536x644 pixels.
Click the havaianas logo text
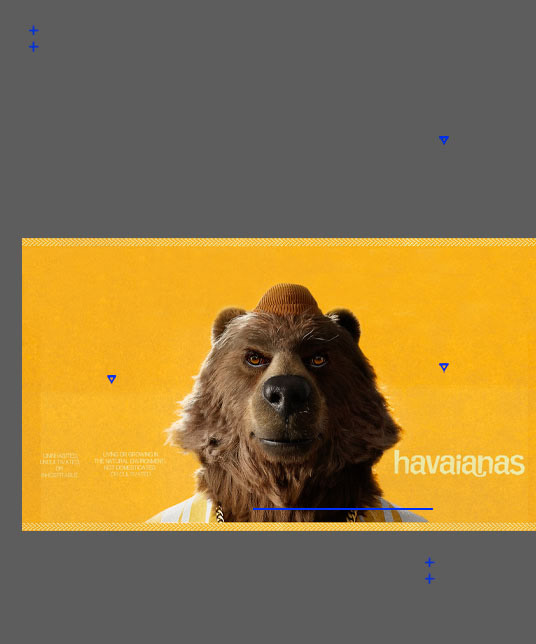(459, 464)
